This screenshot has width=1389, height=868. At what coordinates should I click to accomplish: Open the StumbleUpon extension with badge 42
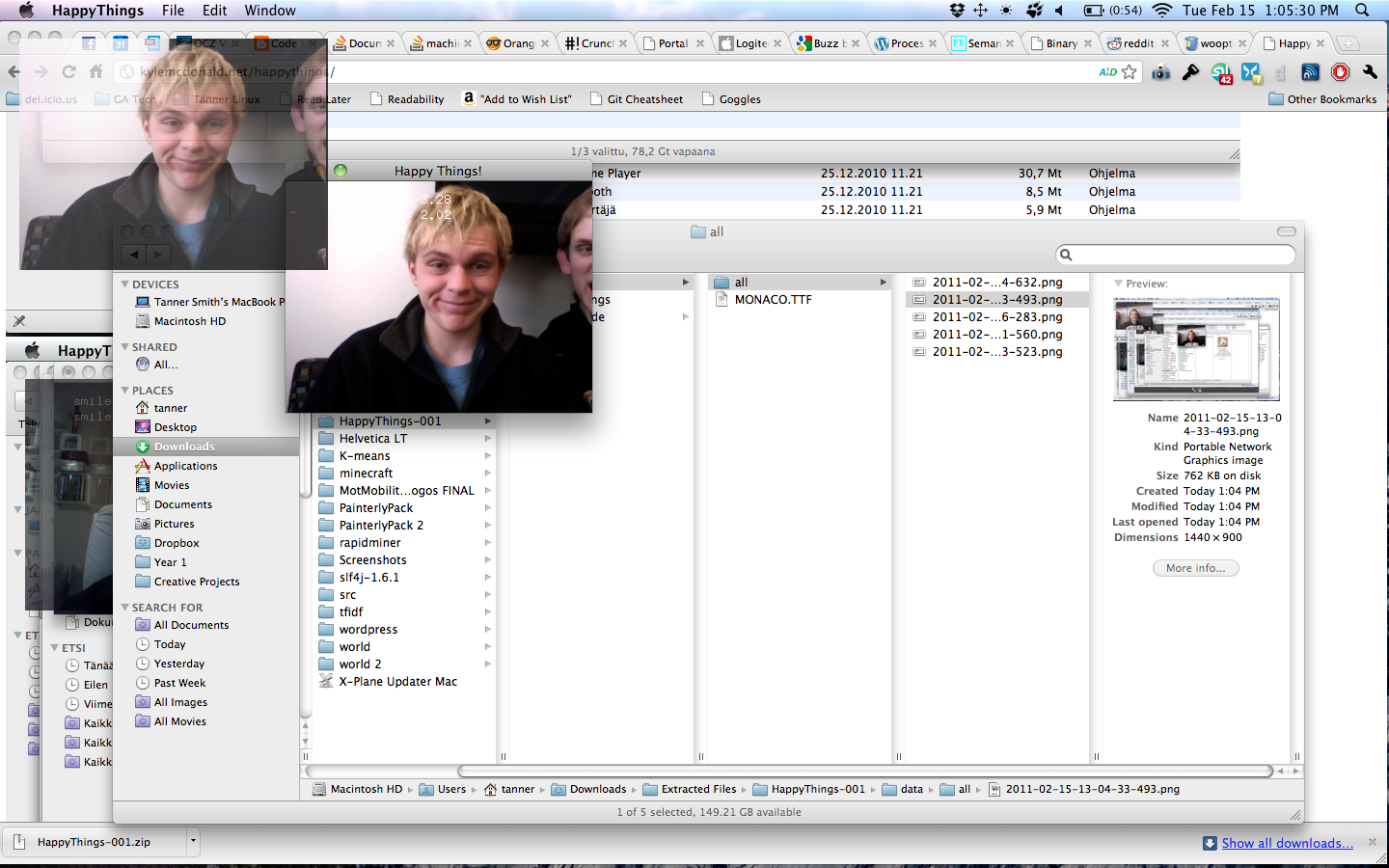point(1221,72)
